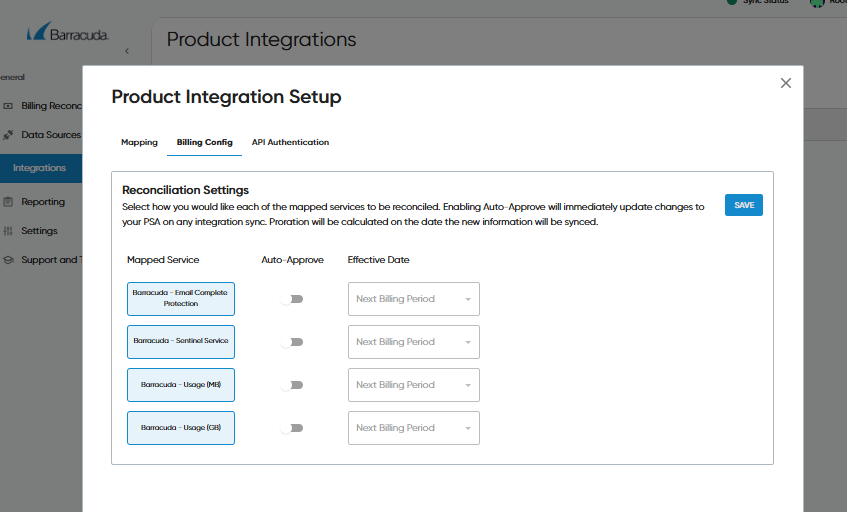Expand Effective Date dropdown for Sentinel Service
This screenshot has width=847, height=512.
414,342
